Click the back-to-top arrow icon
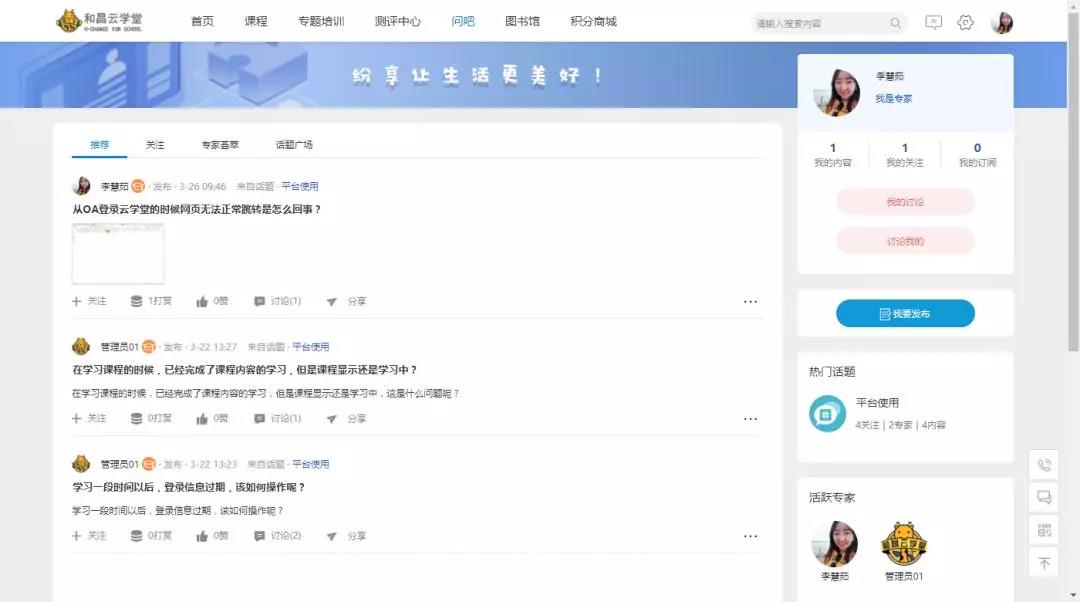 point(1044,564)
